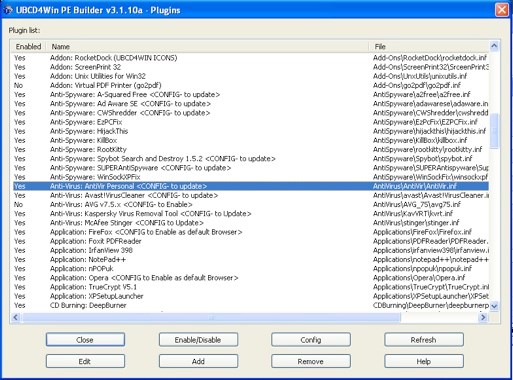Select Application: FireFox row
This screenshot has width=513, height=380.
pyautogui.click(x=251, y=232)
